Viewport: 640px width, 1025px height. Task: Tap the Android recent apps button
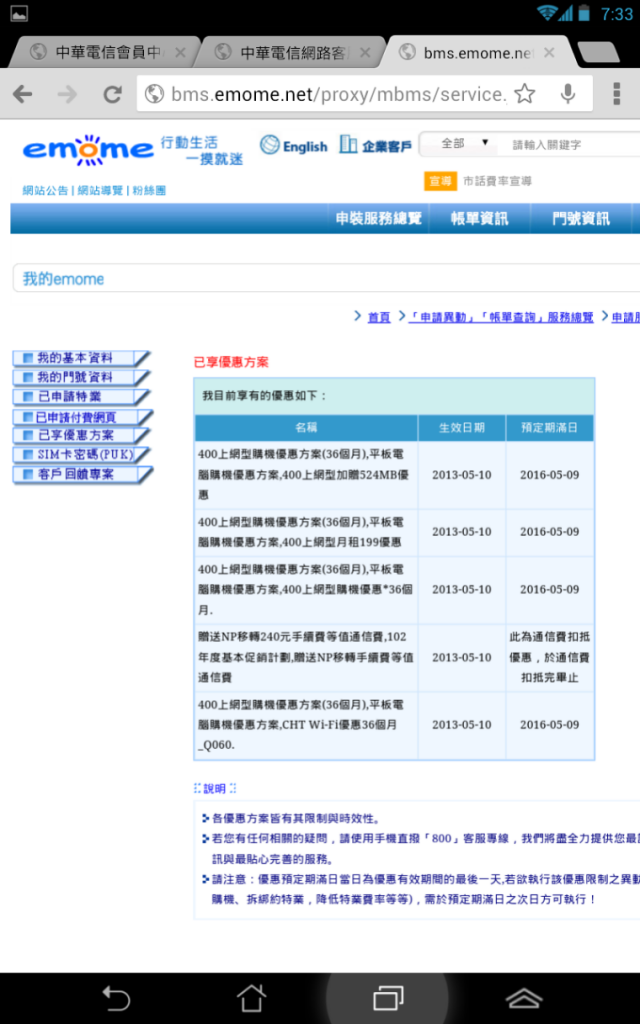point(388,998)
